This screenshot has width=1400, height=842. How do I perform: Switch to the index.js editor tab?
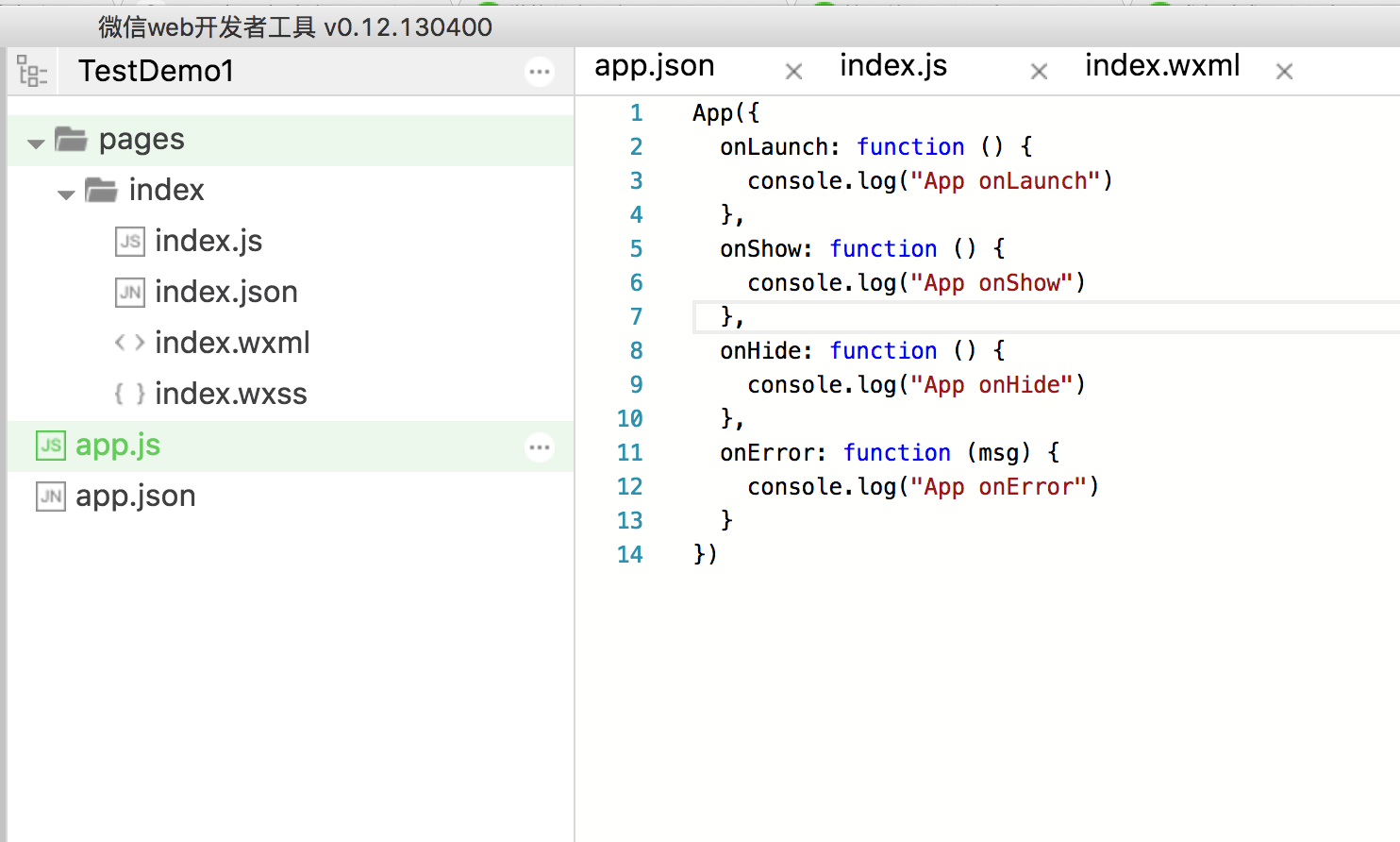point(892,66)
